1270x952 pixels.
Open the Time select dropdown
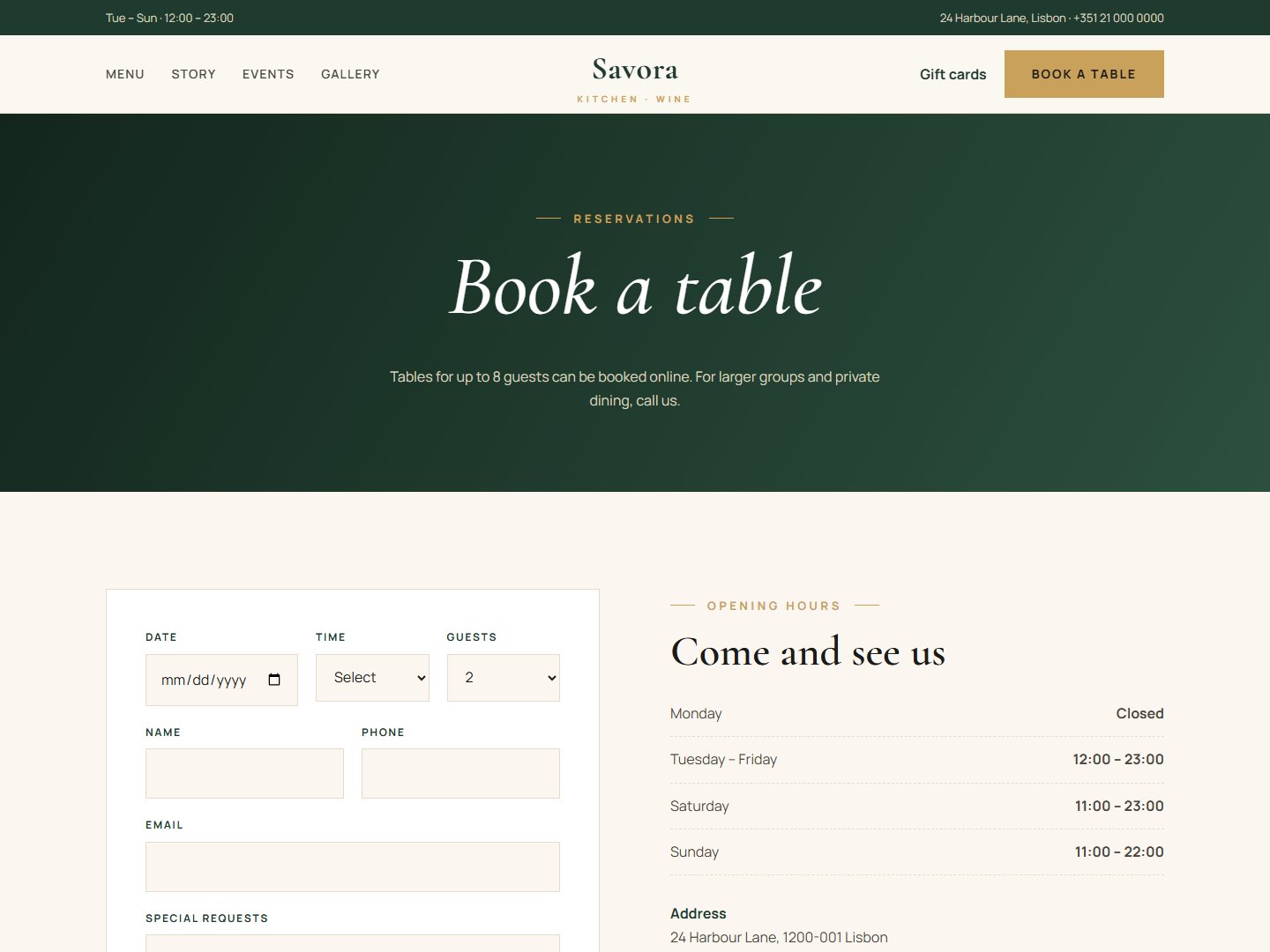pyautogui.click(x=372, y=678)
